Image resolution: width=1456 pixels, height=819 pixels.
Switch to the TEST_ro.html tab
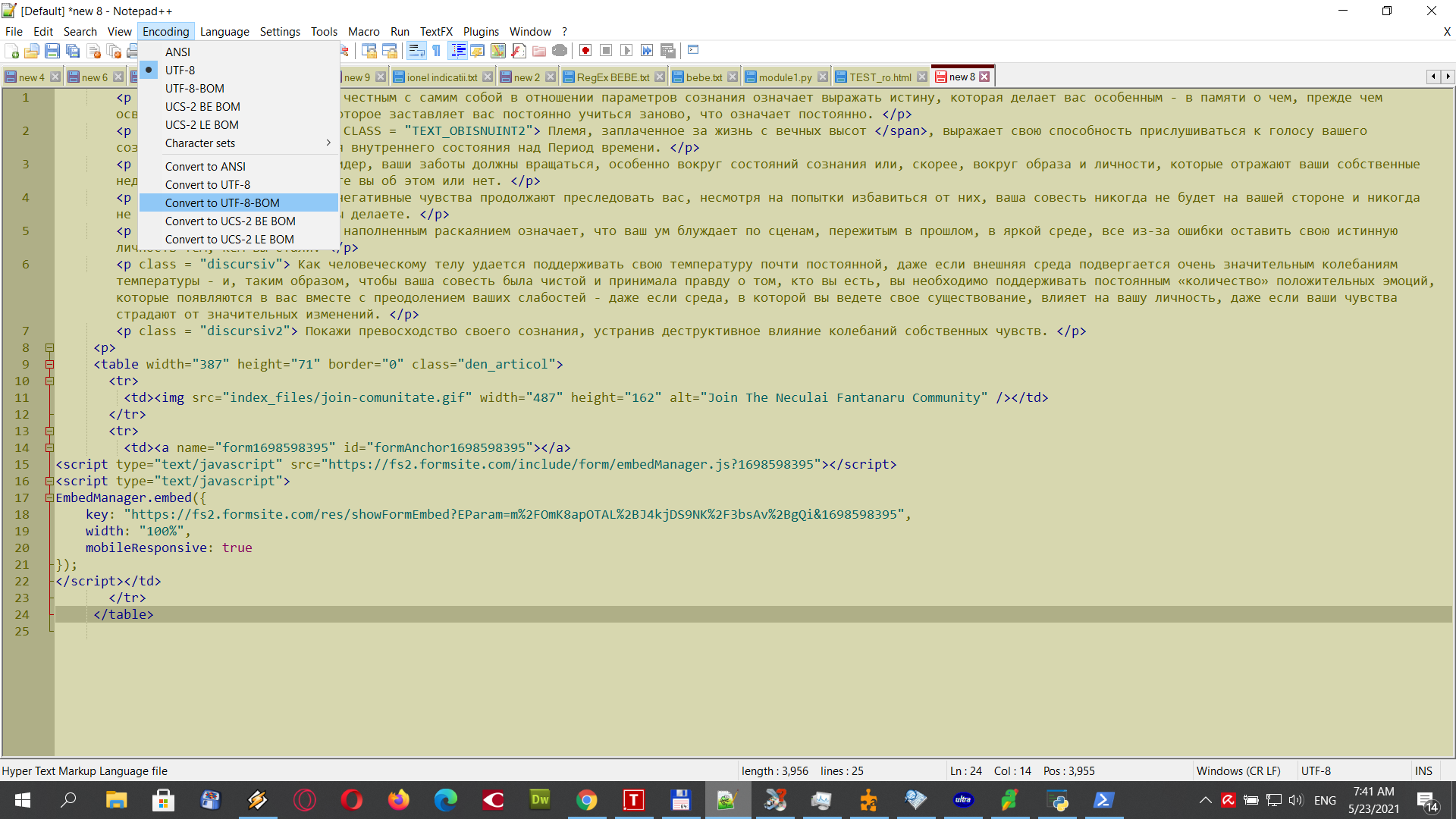coord(880,77)
